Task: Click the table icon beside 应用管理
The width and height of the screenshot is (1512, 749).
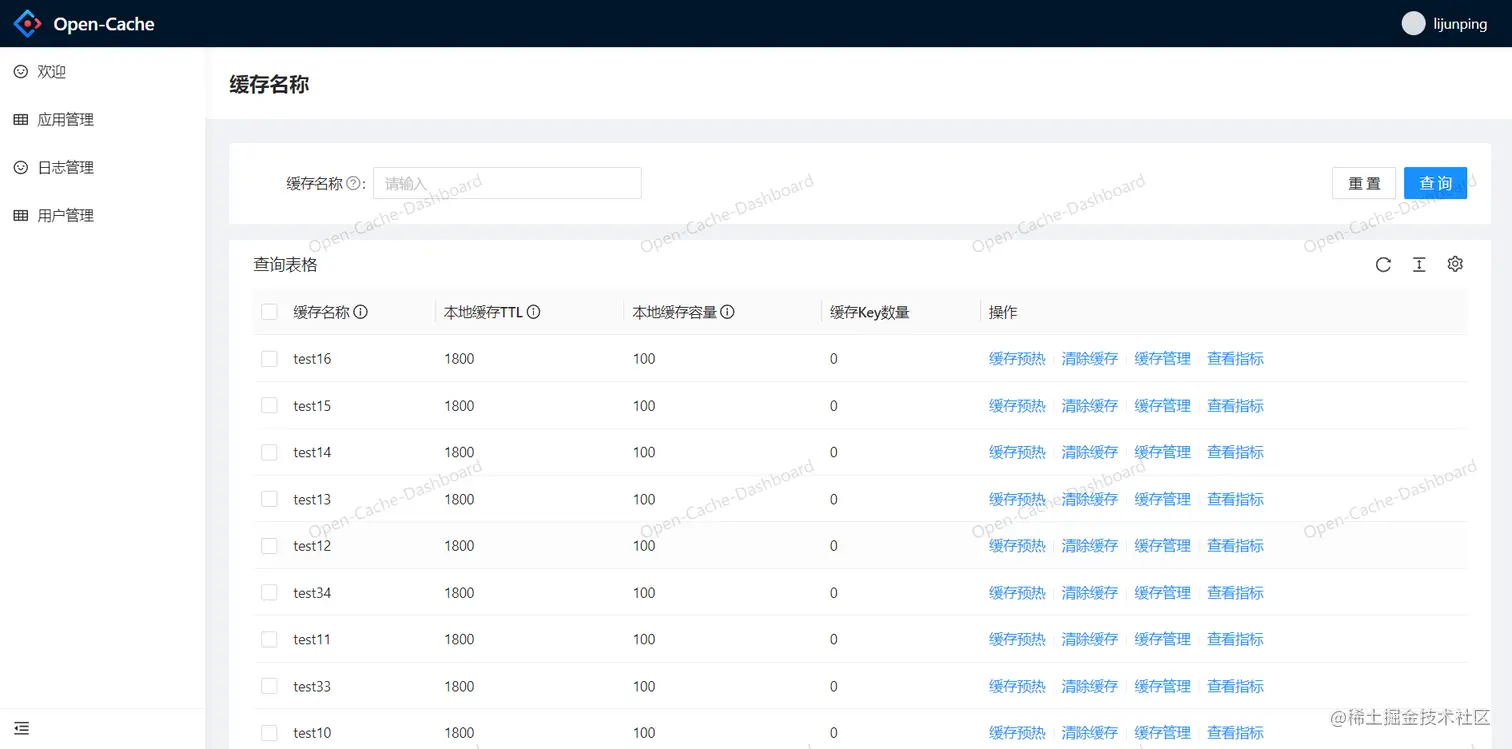Action: click(20, 120)
